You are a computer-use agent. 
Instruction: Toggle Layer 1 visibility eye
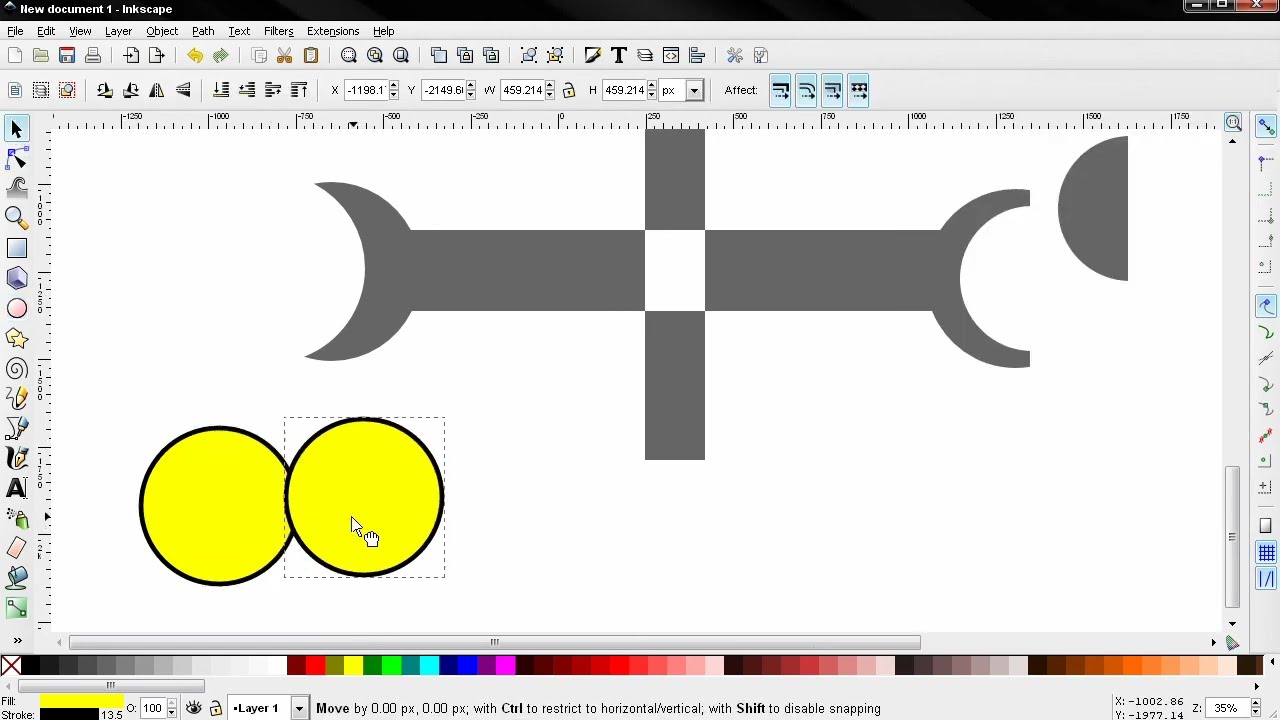click(194, 708)
